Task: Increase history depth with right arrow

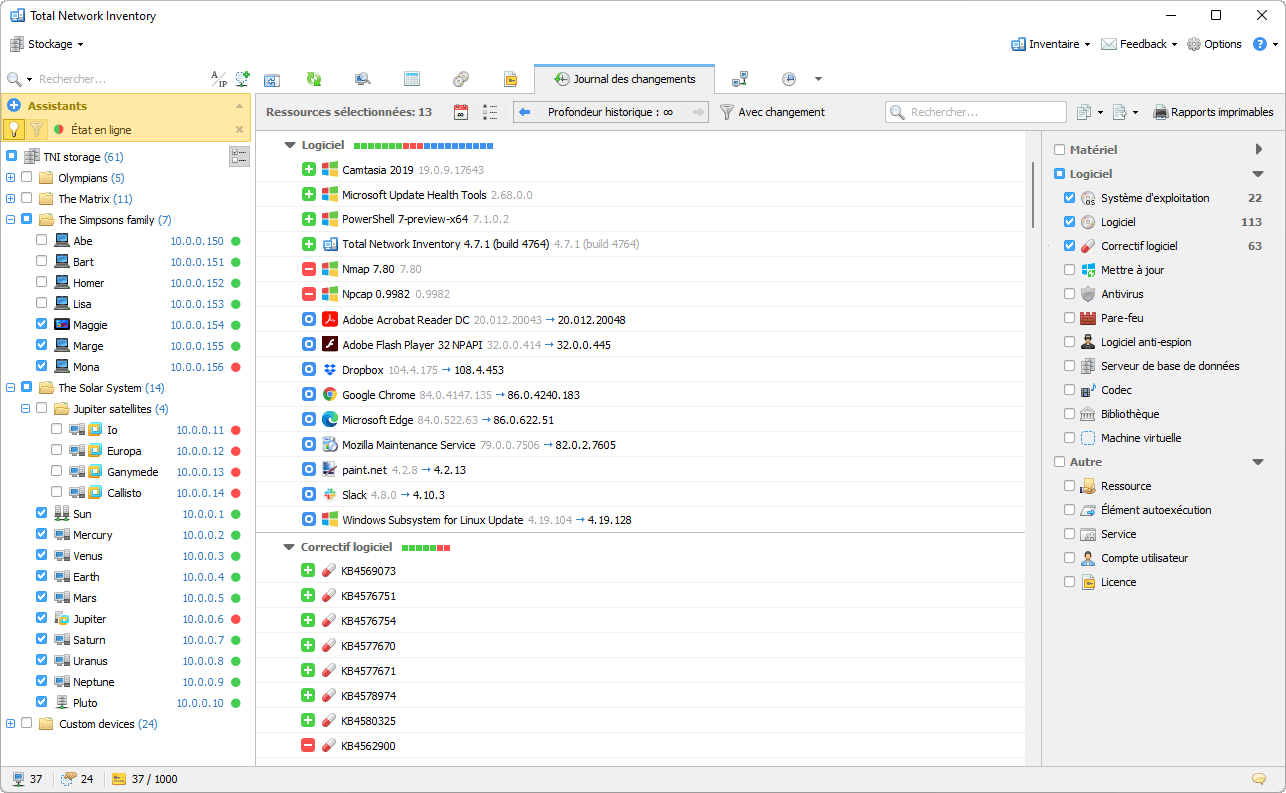Action: click(x=698, y=112)
